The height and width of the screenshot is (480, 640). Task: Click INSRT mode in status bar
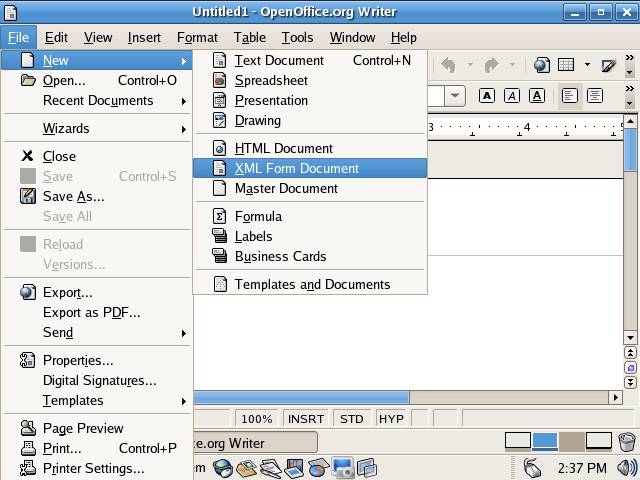[x=306, y=419]
